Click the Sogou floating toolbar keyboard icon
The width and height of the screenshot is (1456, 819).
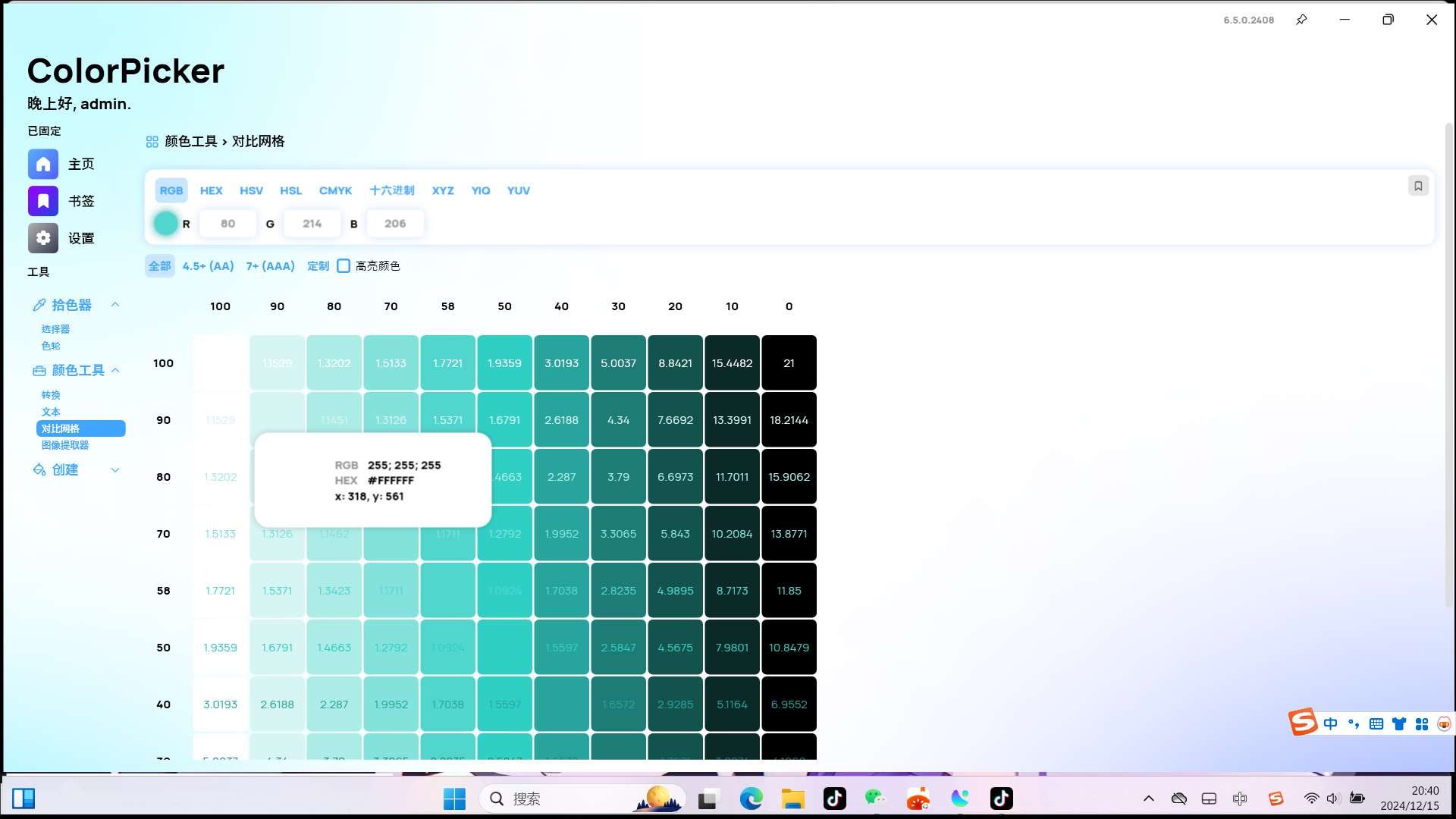tap(1376, 724)
